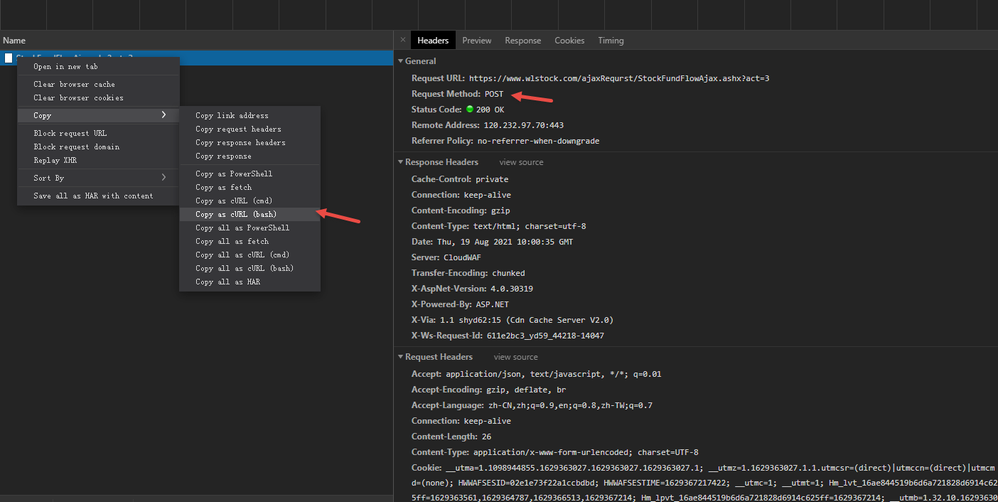
Task: Expand the Sort By submenu arrow
Action: point(164,178)
